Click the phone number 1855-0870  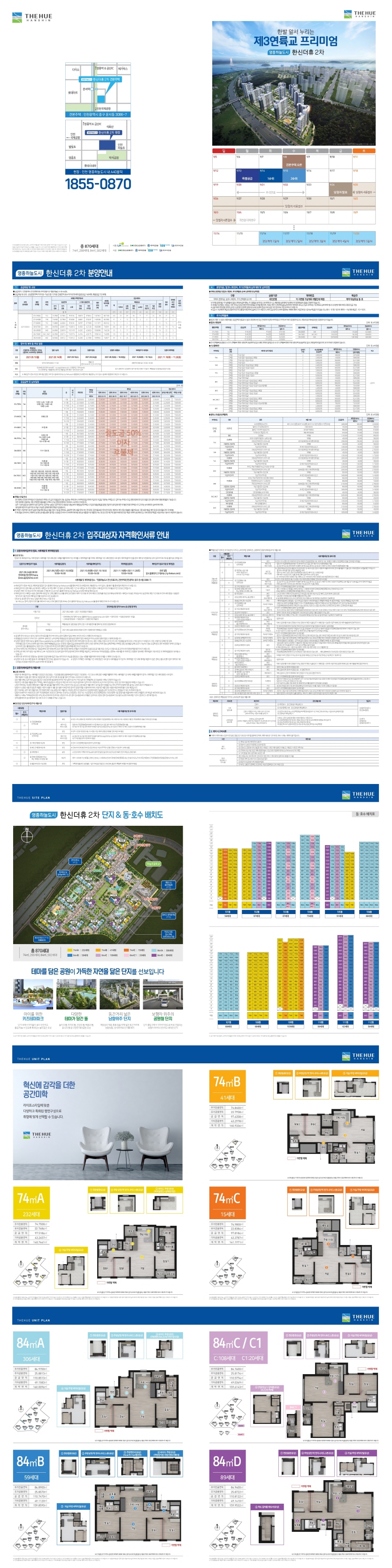click(98, 184)
